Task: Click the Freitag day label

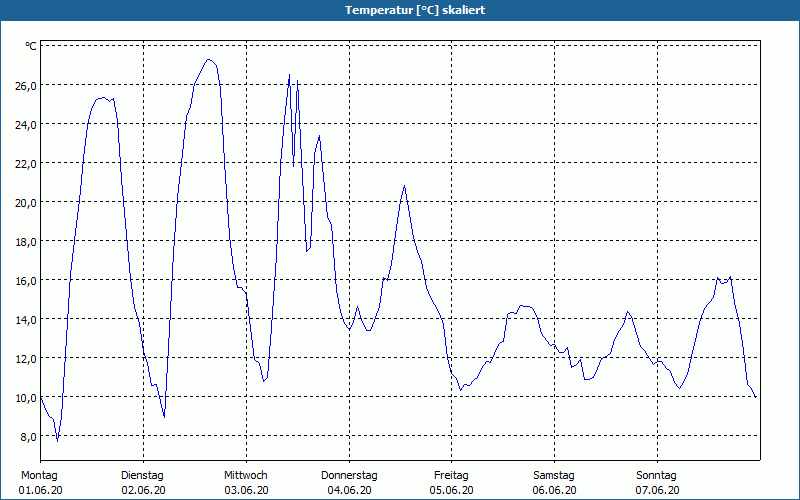Action: click(x=451, y=476)
